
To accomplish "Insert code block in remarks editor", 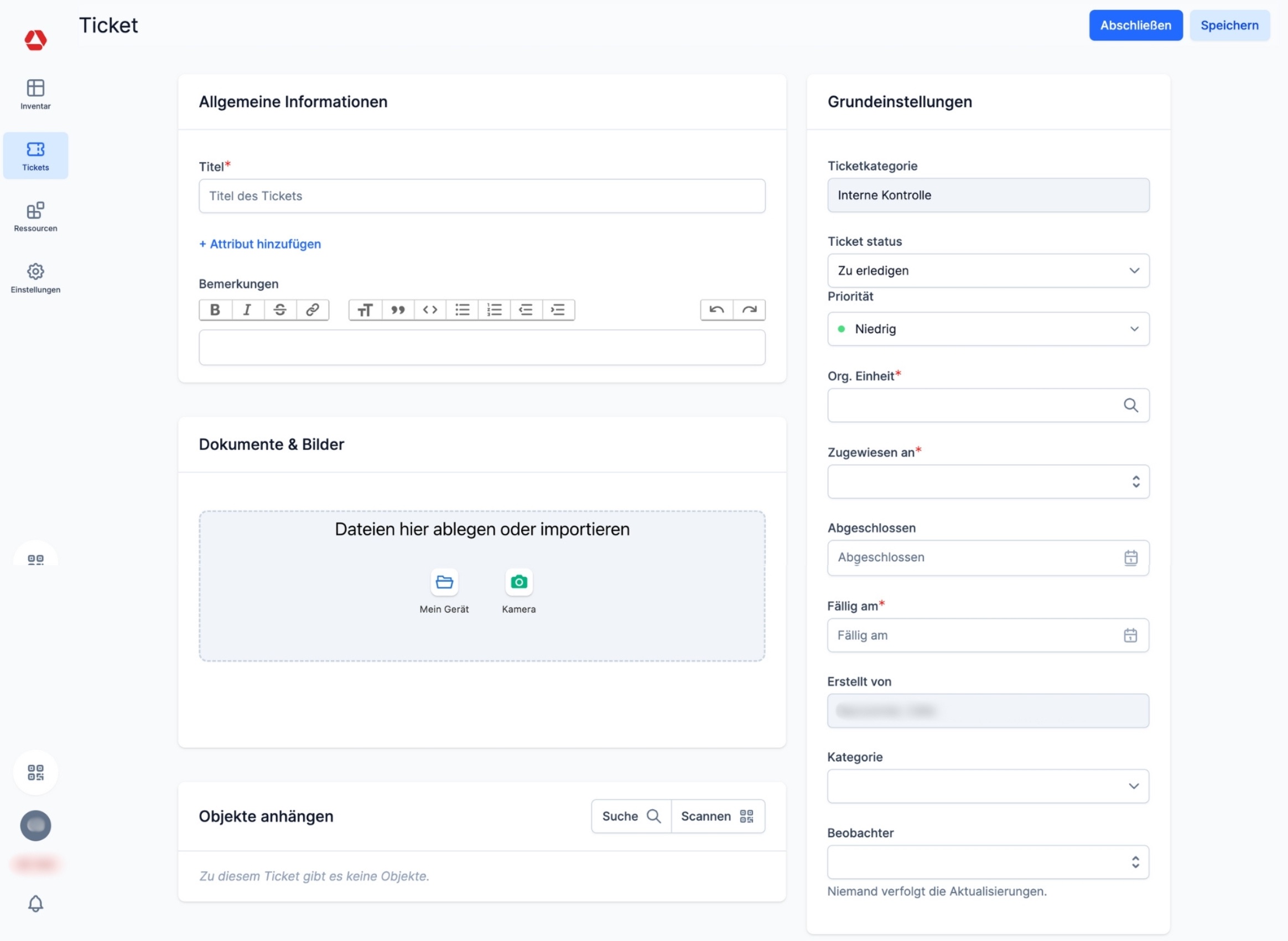I will point(430,310).
